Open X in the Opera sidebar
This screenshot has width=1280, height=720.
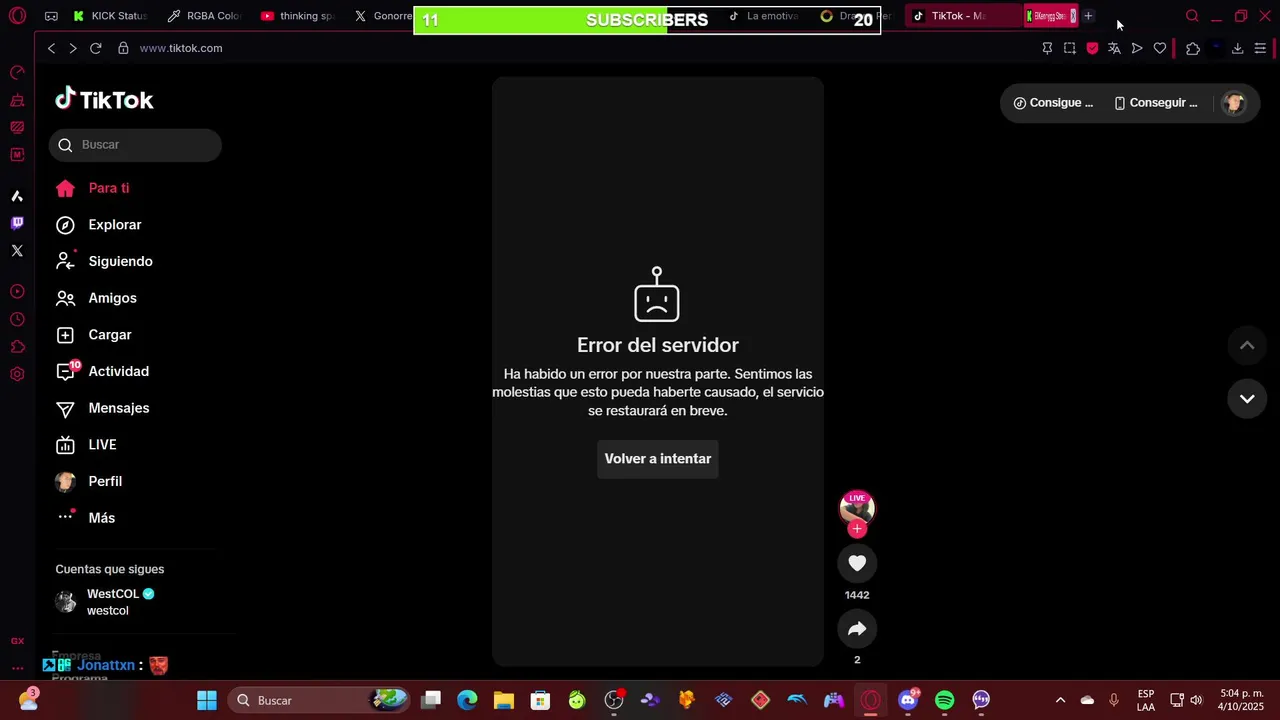coord(17,251)
